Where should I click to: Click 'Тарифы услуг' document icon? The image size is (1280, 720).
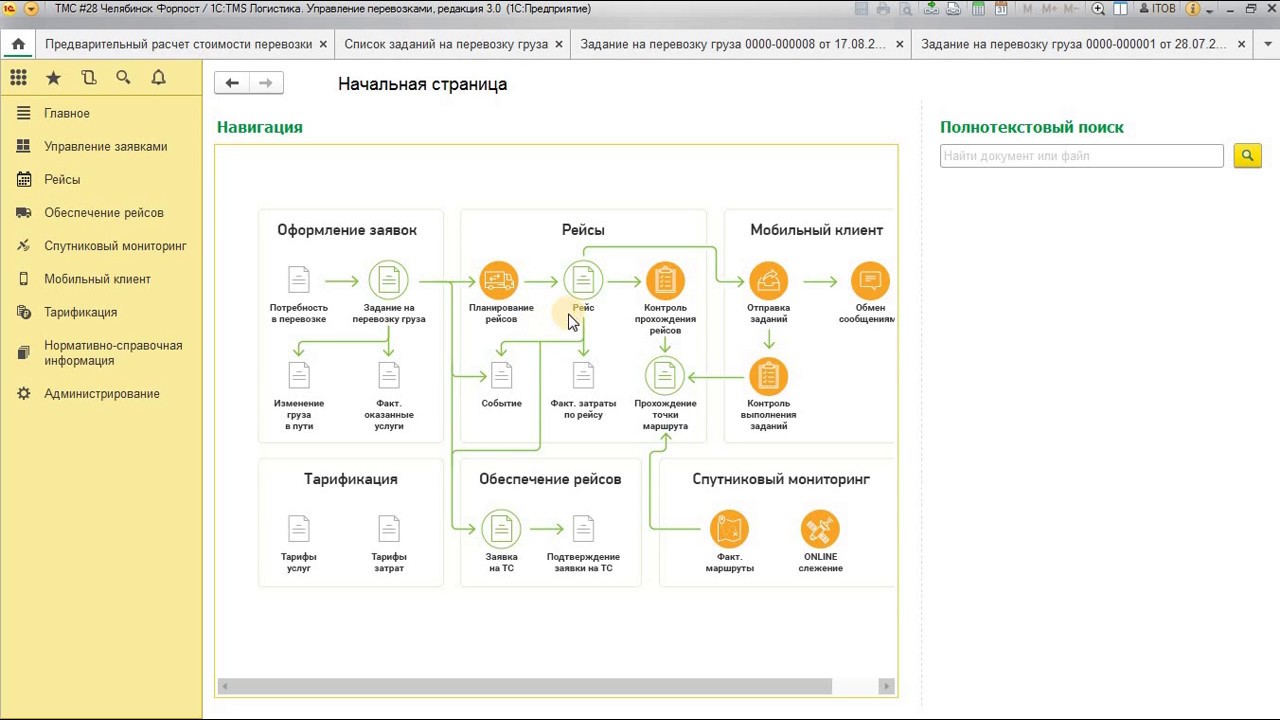click(299, 528)
